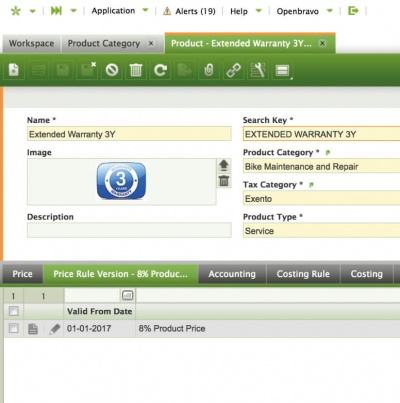The image size is (400, 403).
Task: Open the Accounting subtab
Action: [232, 274]
